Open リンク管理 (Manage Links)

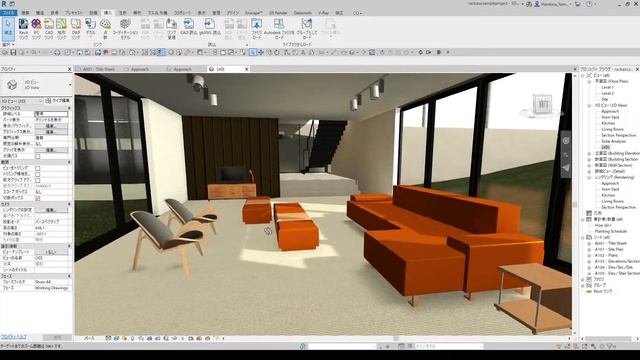pyautogui.click(x=172, y=29)
